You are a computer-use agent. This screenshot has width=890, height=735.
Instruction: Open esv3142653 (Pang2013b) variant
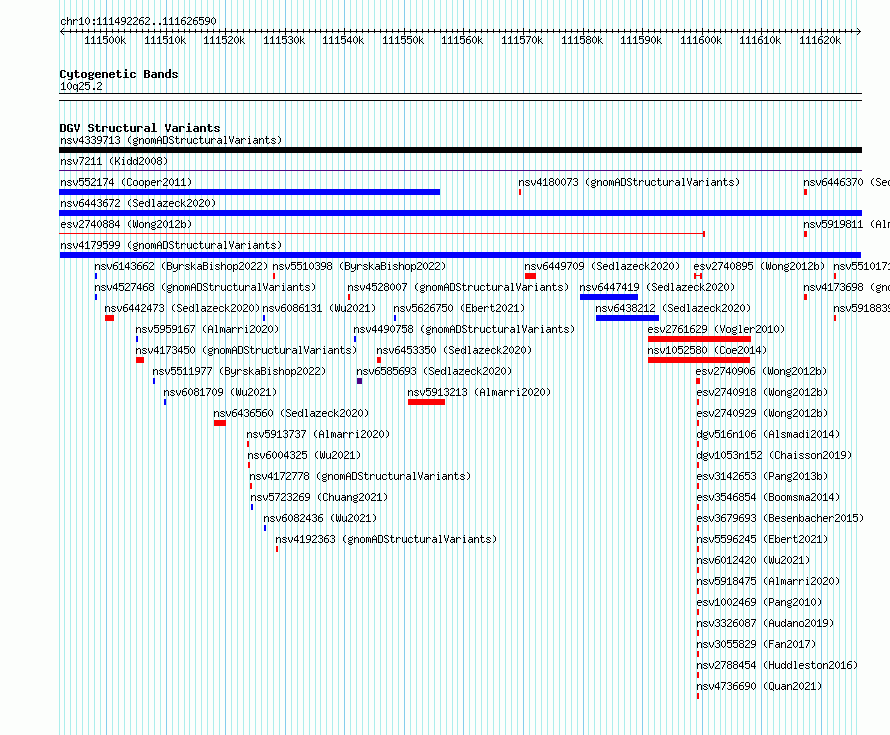pyautogui.click(x=762, y=476)
